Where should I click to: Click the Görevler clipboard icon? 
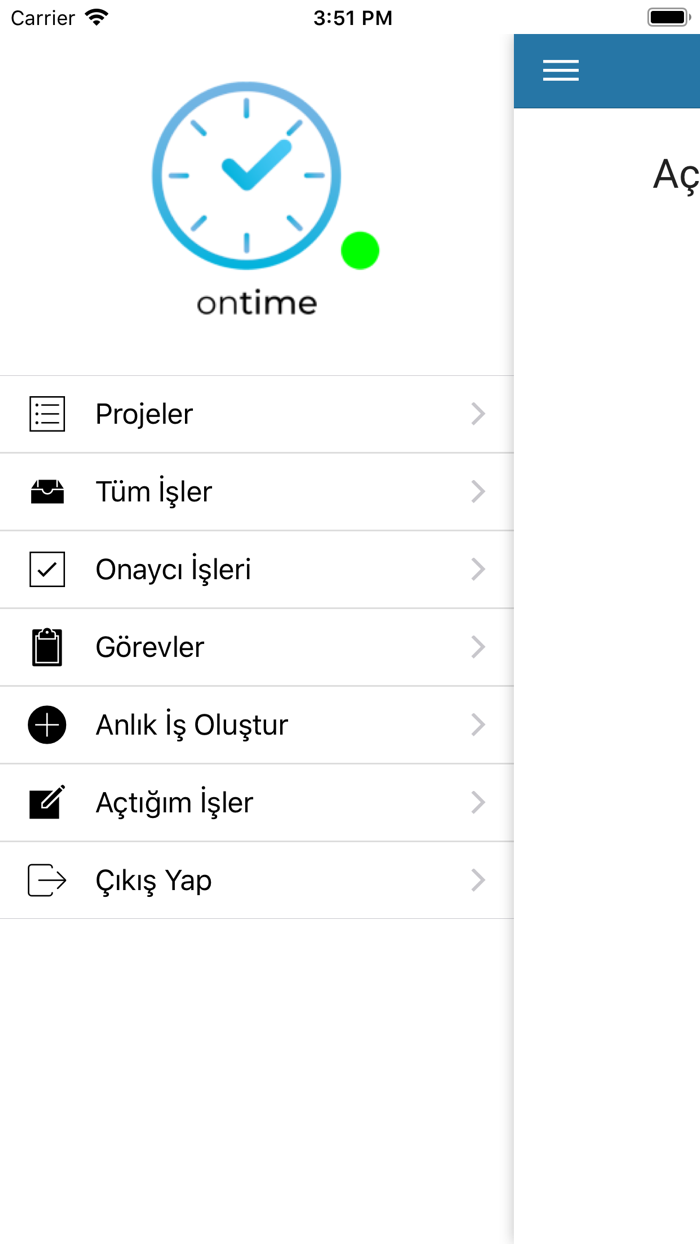(x=47, y=646)
